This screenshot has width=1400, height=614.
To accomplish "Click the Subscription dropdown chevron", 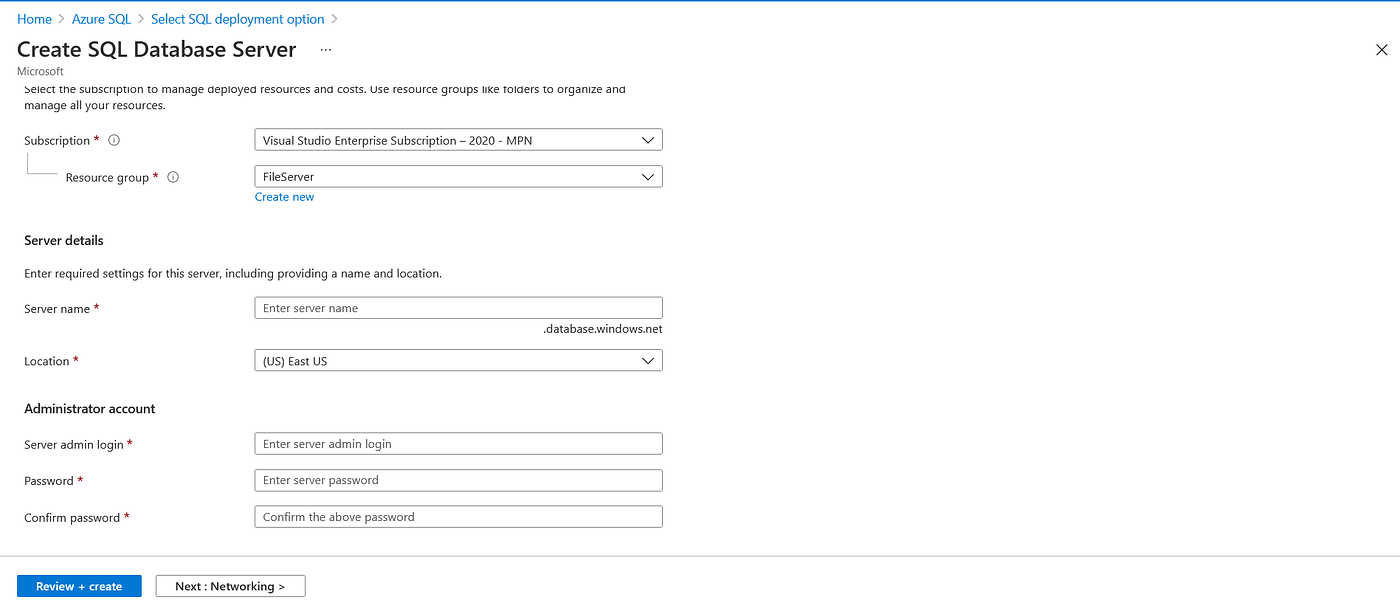I will click(x=650, y=139).
